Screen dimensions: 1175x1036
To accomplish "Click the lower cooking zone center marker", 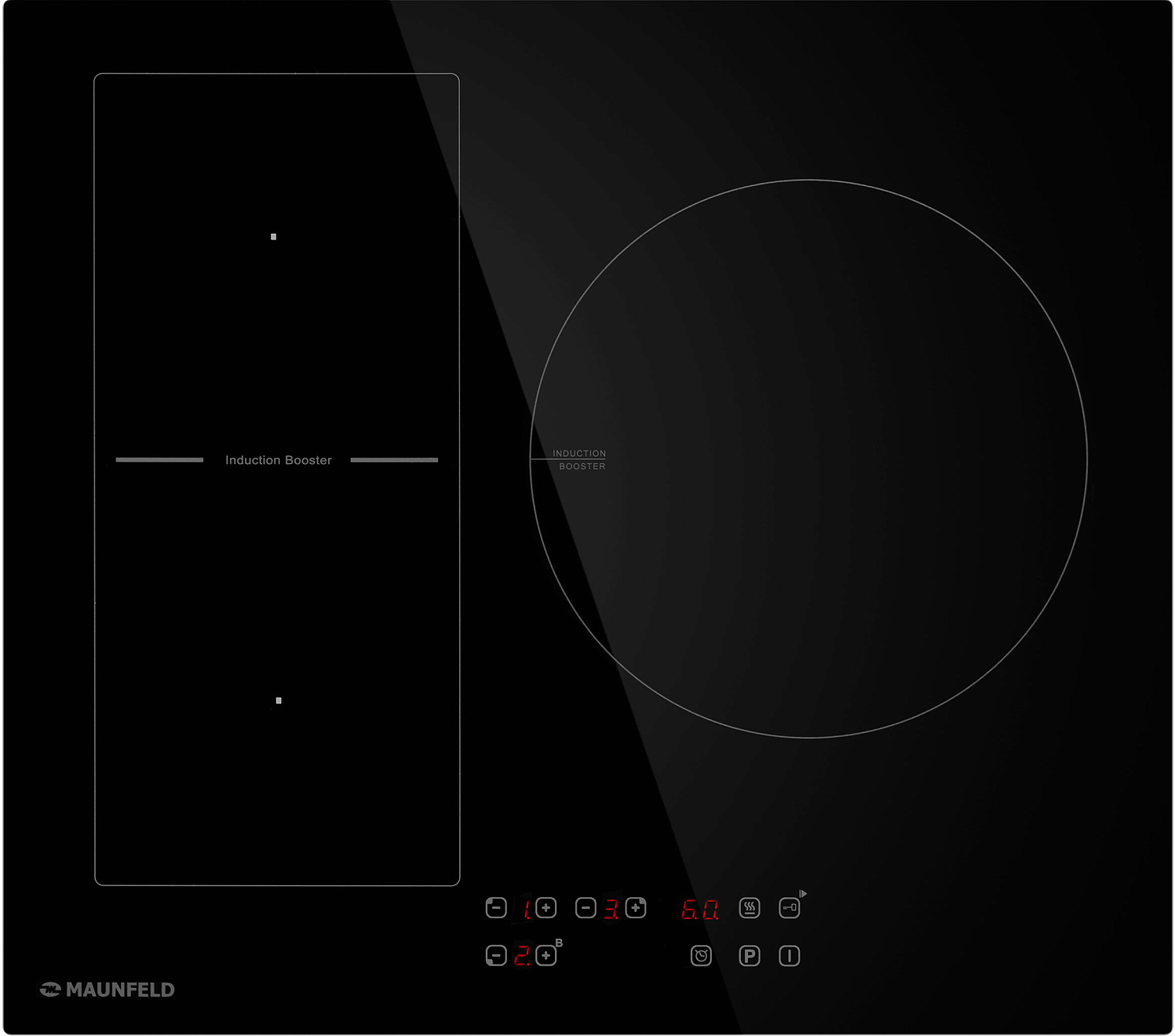I will tap(279, 700).
